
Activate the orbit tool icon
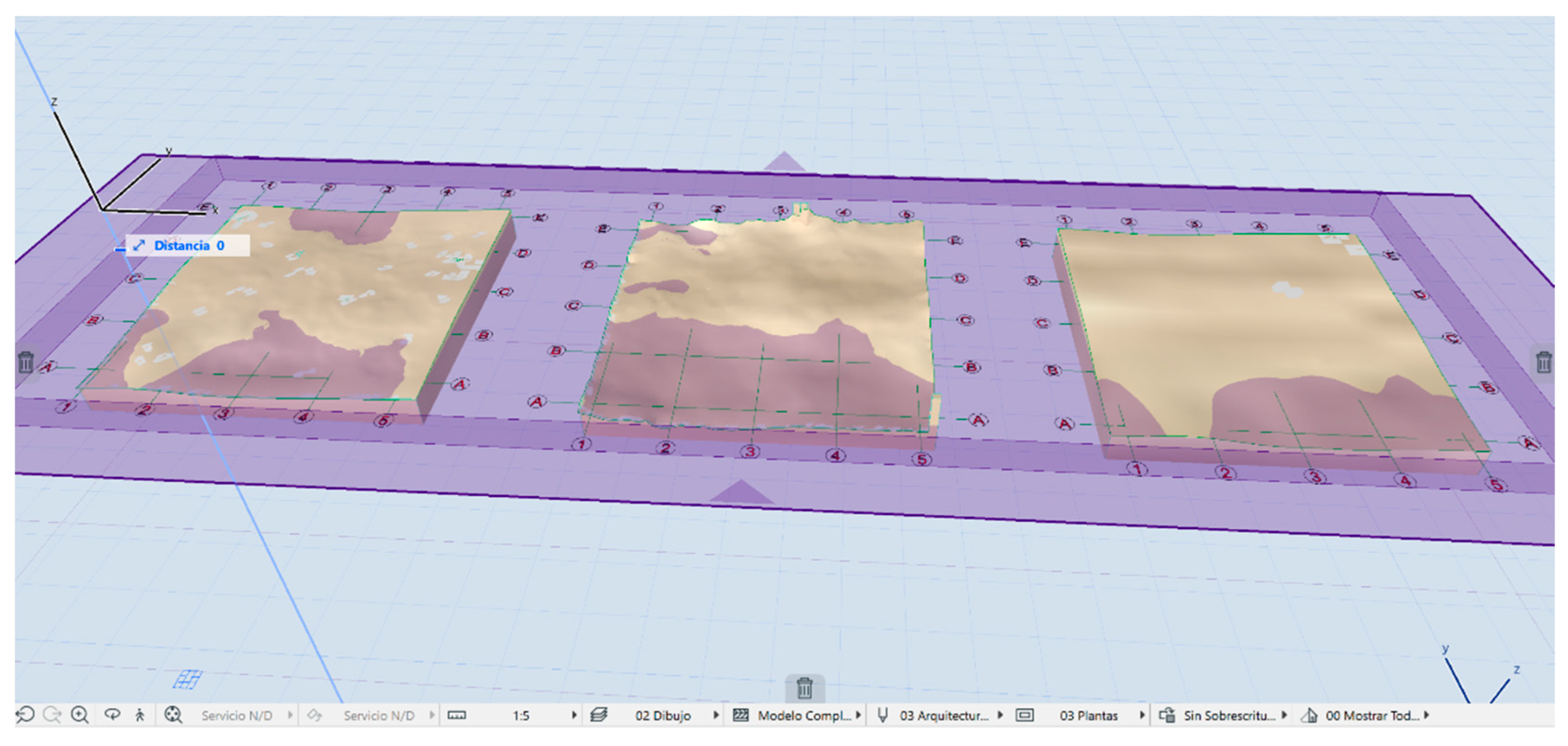coord(112,715)
